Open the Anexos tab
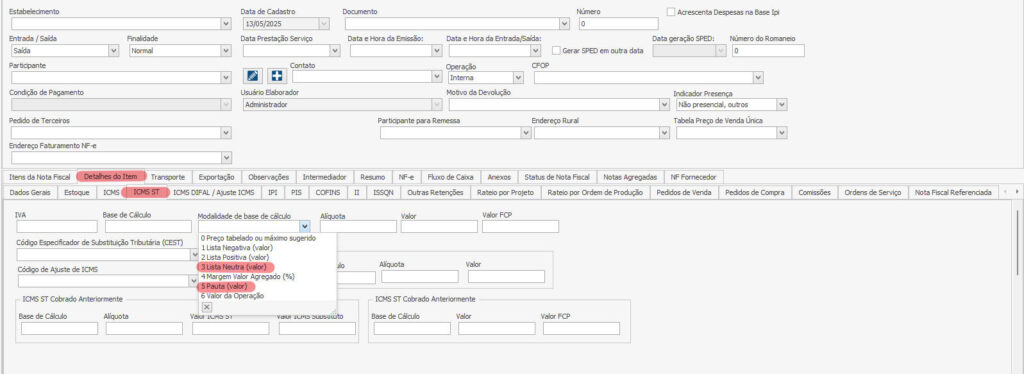1024x374 pixels. 499,177
